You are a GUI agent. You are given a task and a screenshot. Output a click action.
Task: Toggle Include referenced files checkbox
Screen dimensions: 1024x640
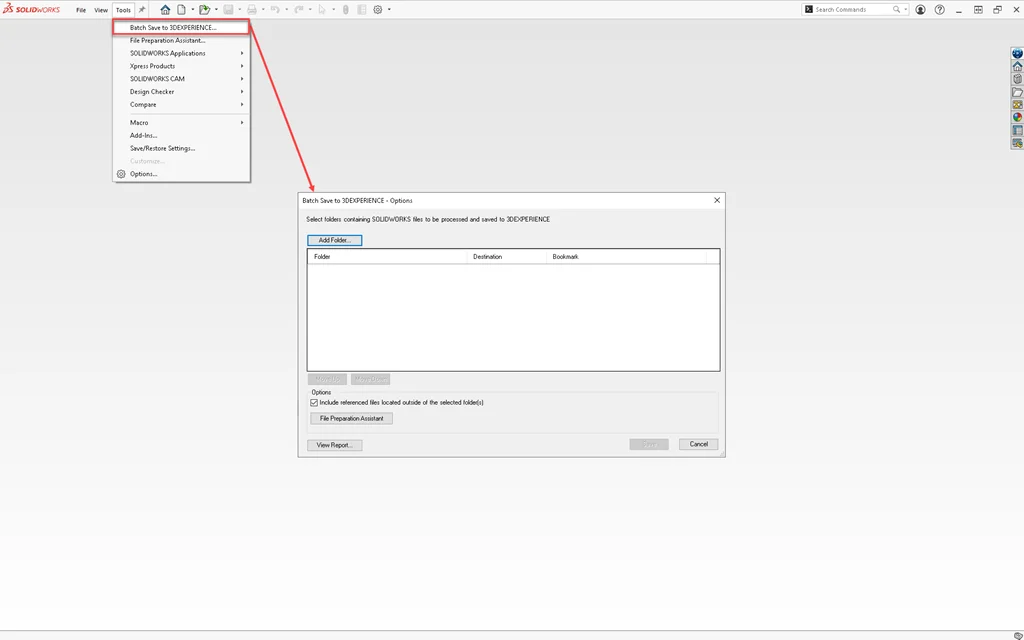click(314, 402)
